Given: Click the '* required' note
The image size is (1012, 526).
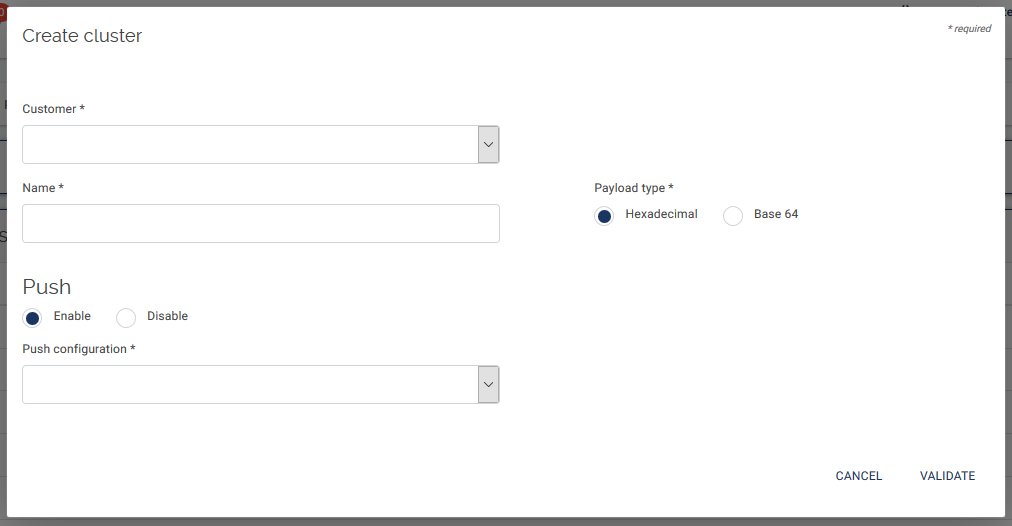Looking at the screenshot, I should (x=969, y=29).
